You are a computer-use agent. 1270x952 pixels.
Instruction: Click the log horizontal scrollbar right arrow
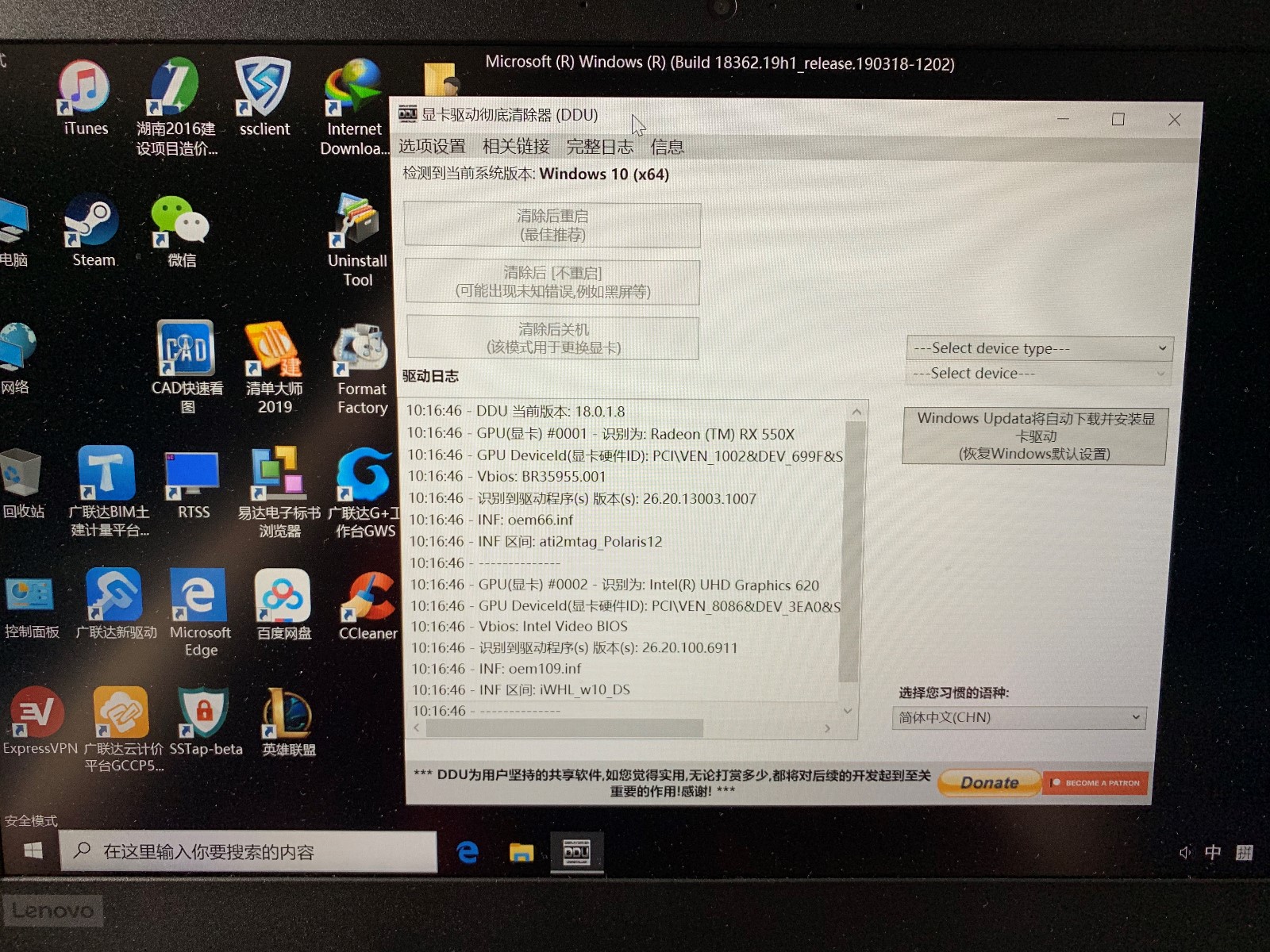tap(827, 728)
